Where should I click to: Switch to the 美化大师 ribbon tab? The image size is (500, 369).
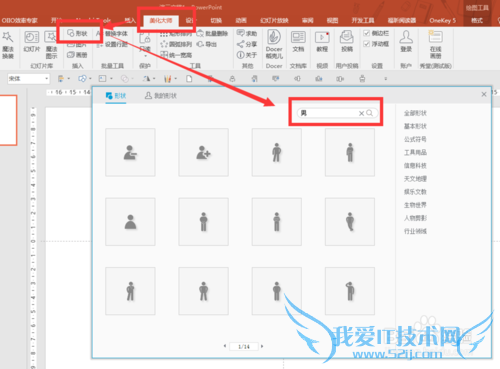(161, 21)
